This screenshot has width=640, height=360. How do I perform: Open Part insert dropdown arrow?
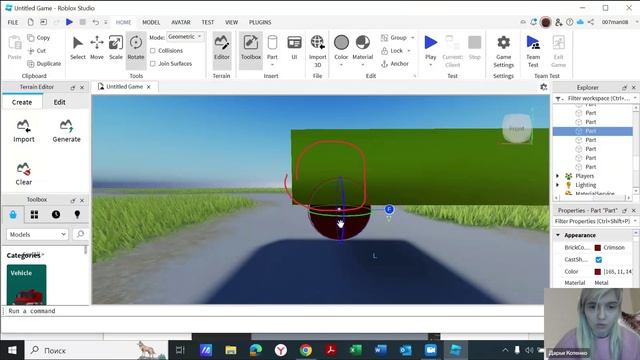coord(272,64)
